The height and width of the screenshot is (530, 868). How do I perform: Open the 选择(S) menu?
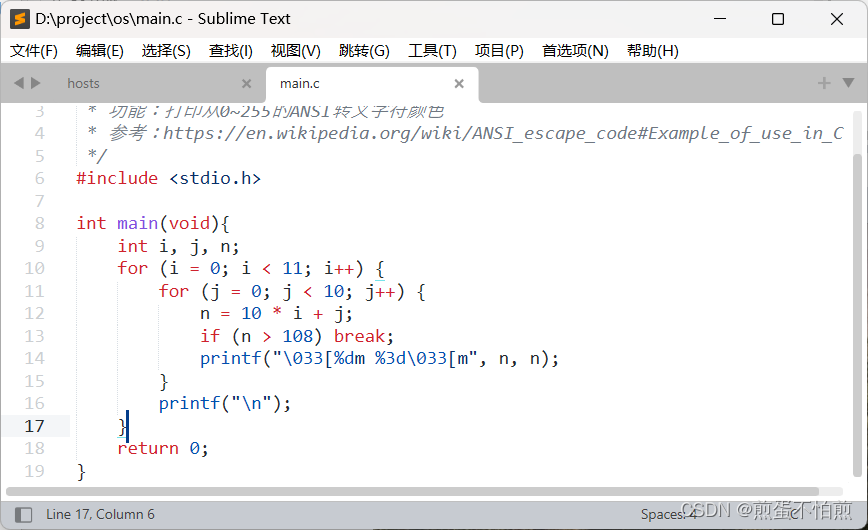pyautogui.click(x=166, y=51)
